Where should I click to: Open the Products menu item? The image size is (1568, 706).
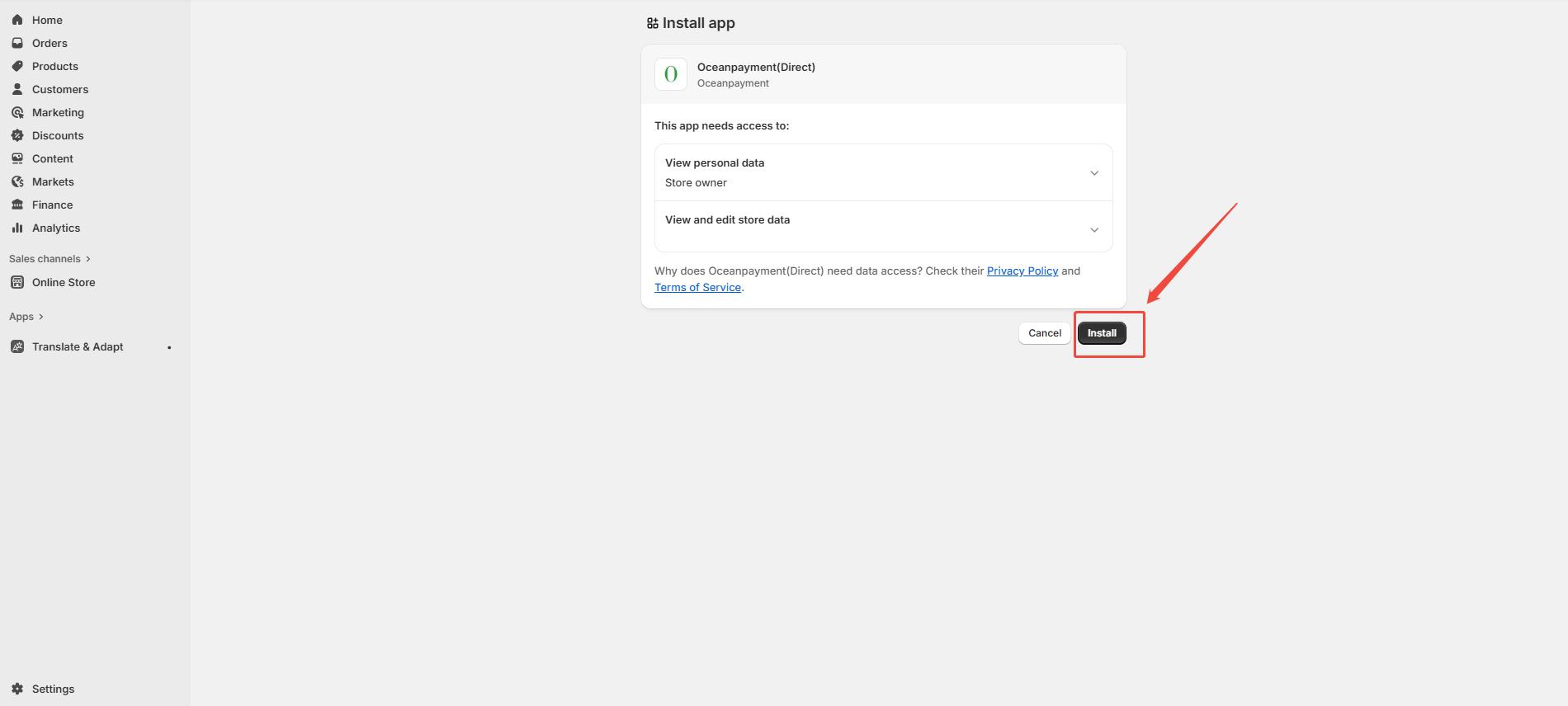55,66
